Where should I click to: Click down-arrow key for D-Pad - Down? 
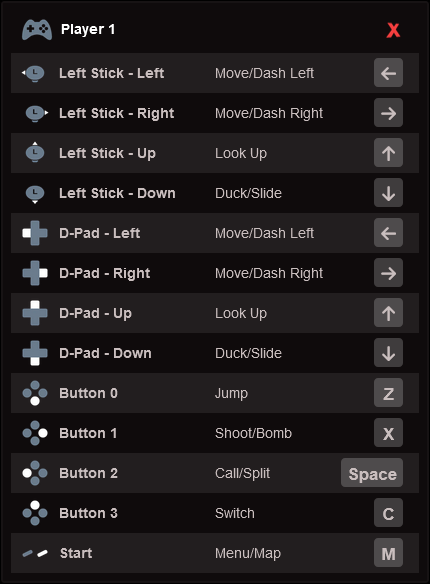[388, 353]
